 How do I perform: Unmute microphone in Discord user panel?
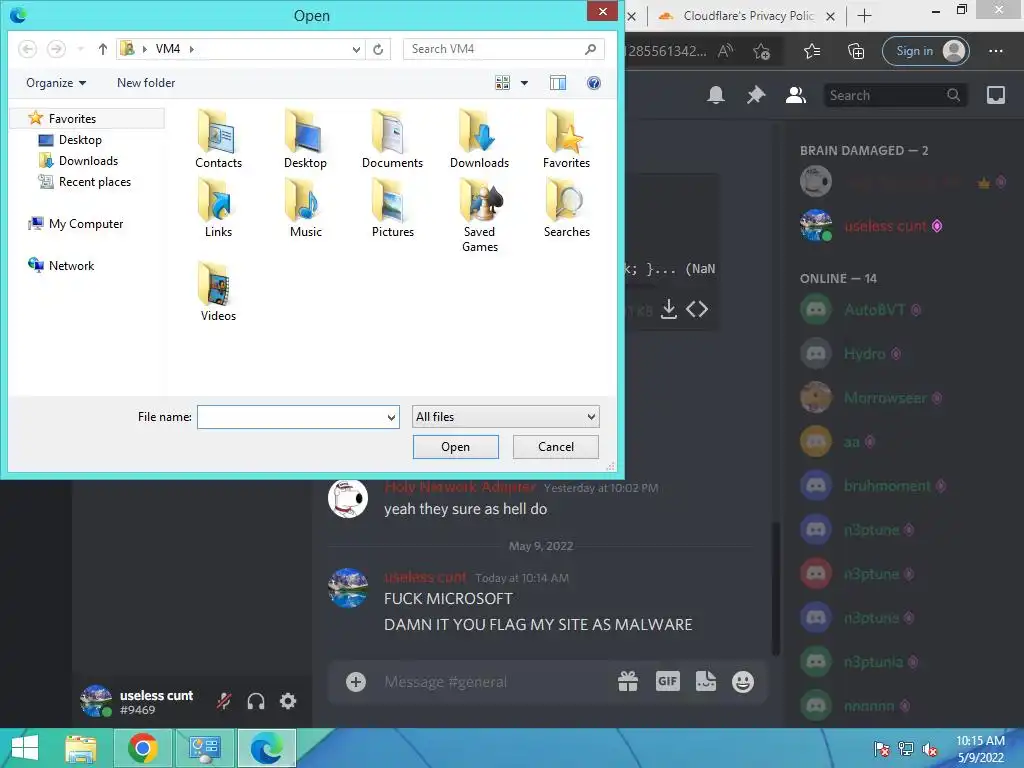coord(224,701)
